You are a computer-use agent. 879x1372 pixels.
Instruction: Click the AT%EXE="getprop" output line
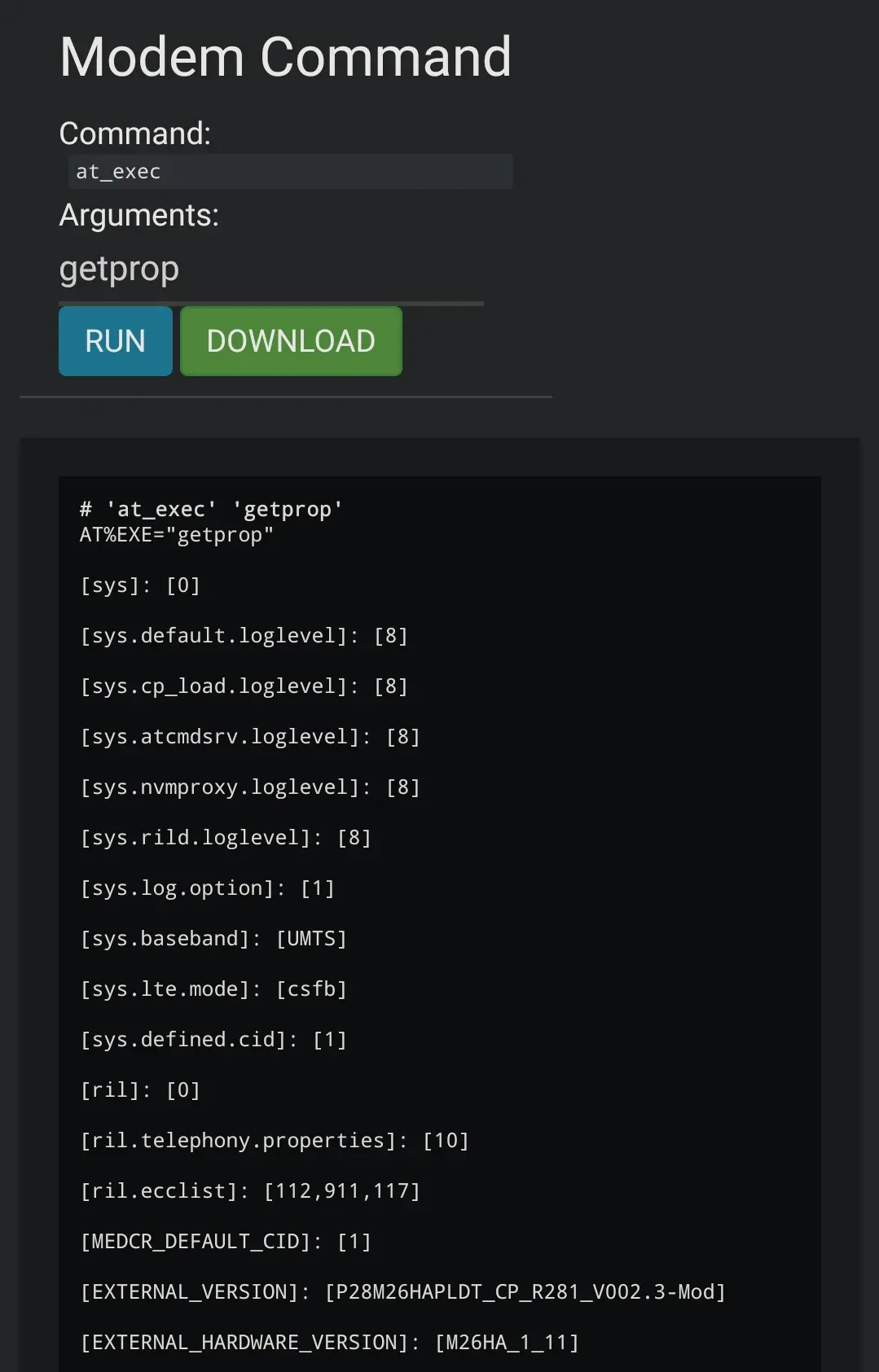click(x=177, y=535)
